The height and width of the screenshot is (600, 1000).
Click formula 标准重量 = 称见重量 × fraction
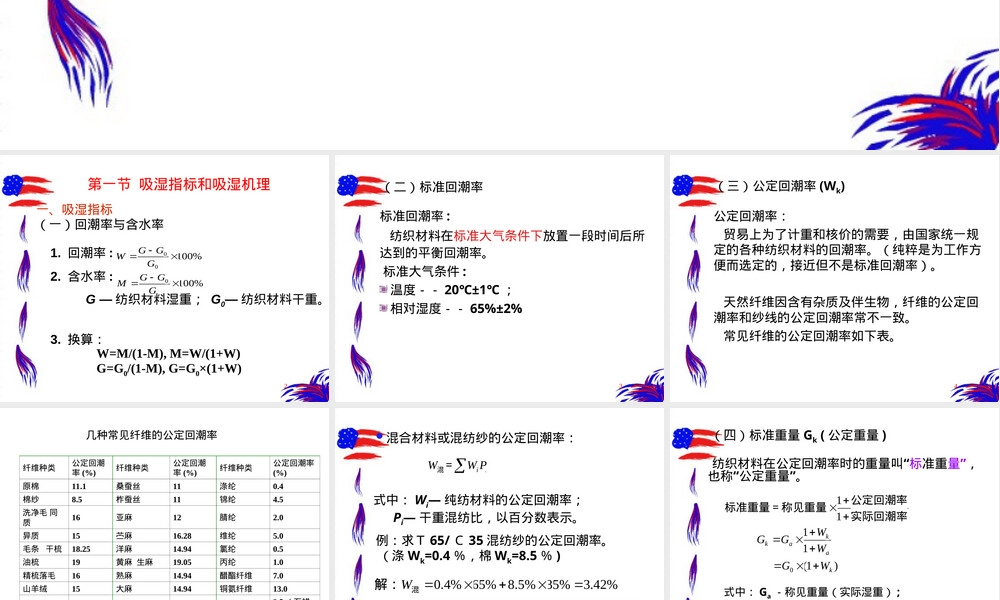[x=816, y=508]
